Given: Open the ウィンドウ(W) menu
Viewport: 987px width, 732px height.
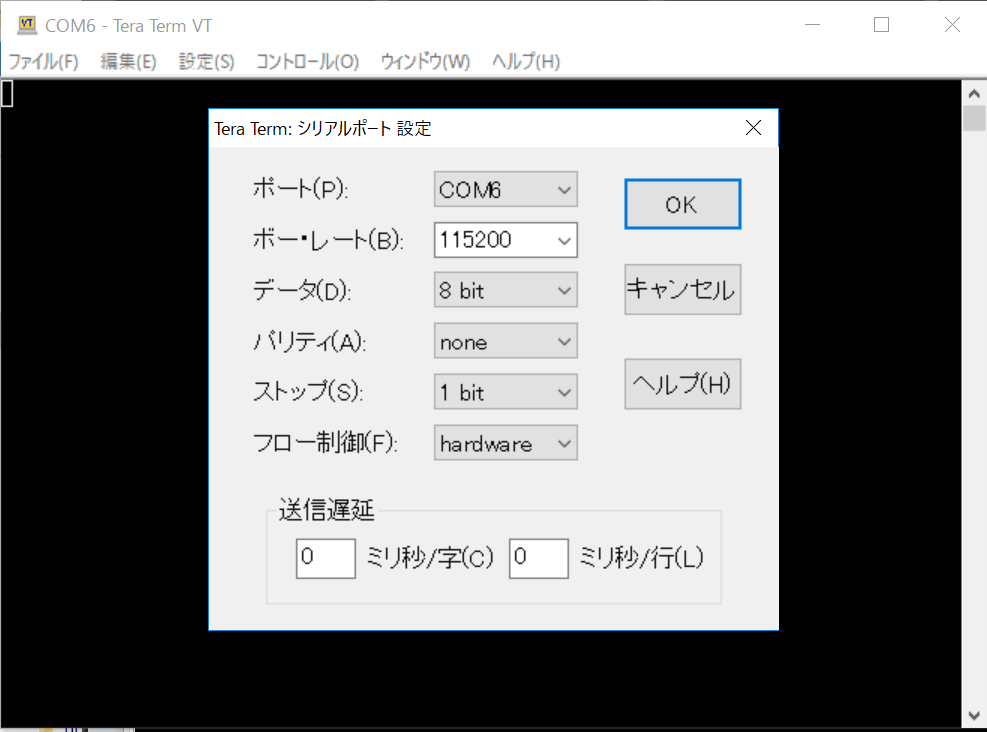Looking at the screenshot, I should click(424, 62).
